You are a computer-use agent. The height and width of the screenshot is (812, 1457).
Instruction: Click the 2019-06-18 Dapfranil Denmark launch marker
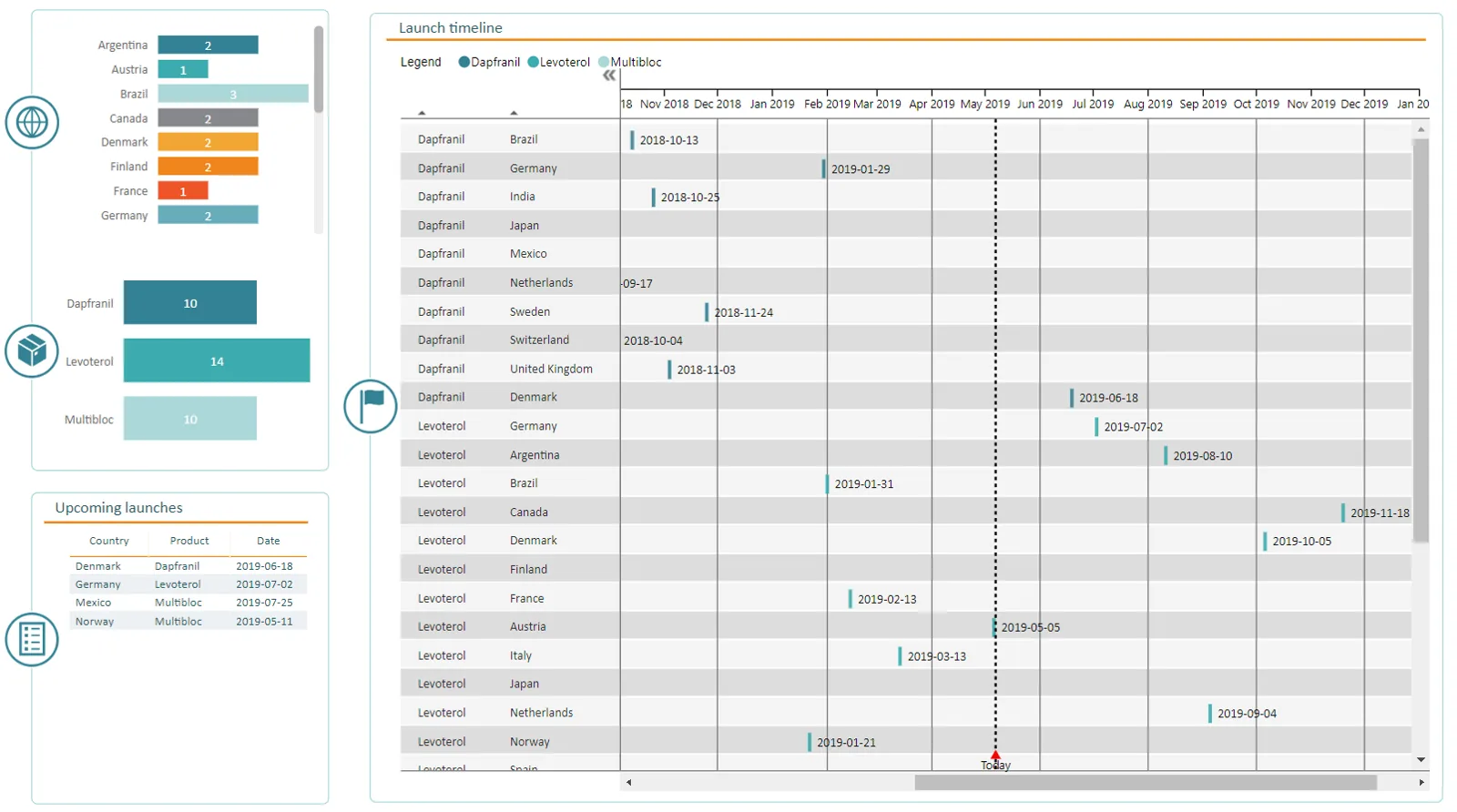pyautogui.click(x=1072, y=398)
